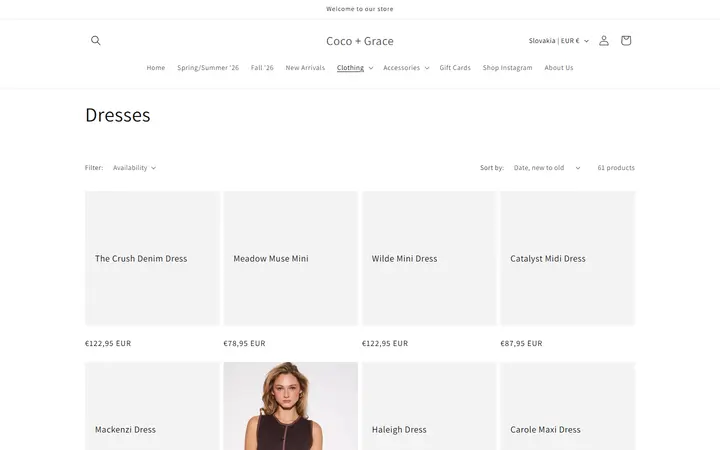Open Catalyst Midi Dress product

click(548, 259)
